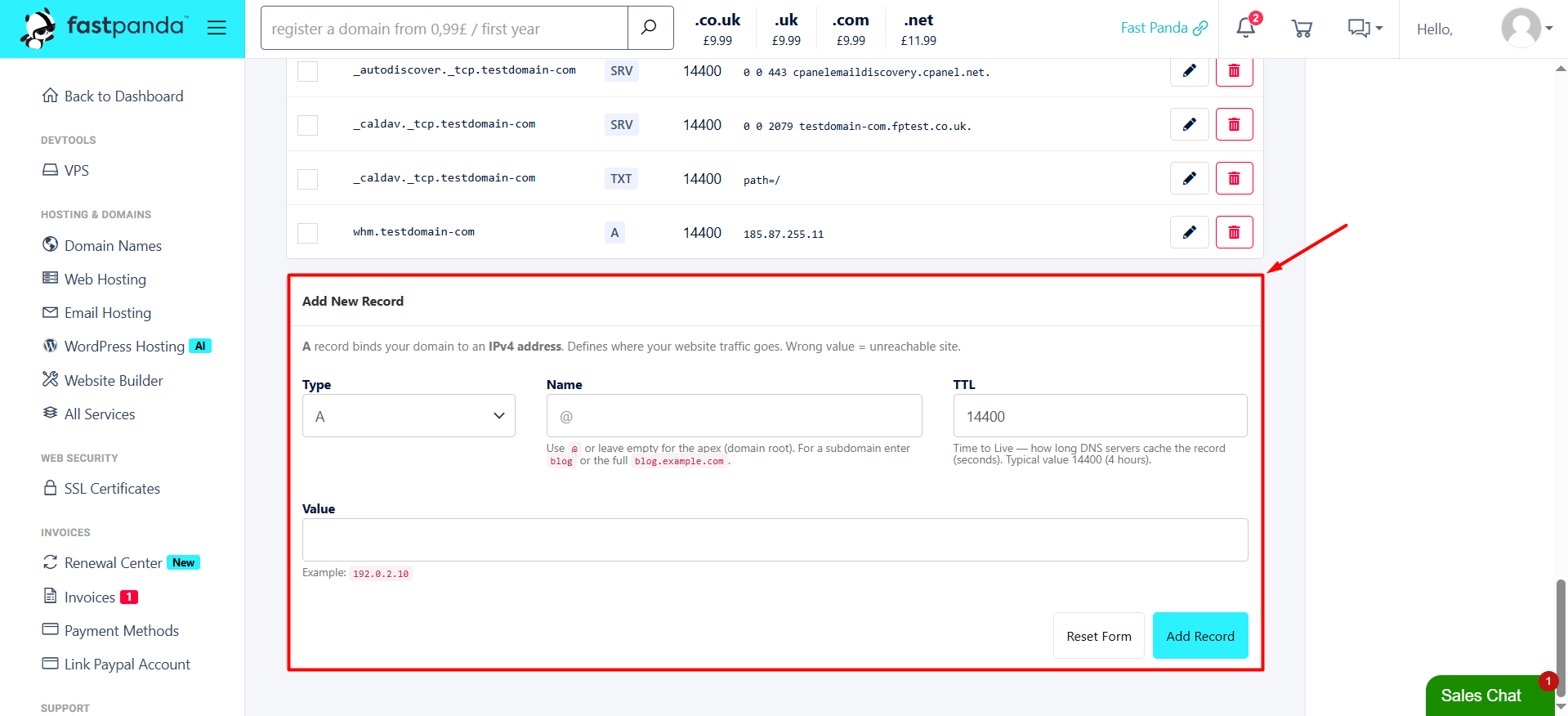Open the notifications bell
1568x716 pixels.
pyautogui.click(x=1246, y=28)
